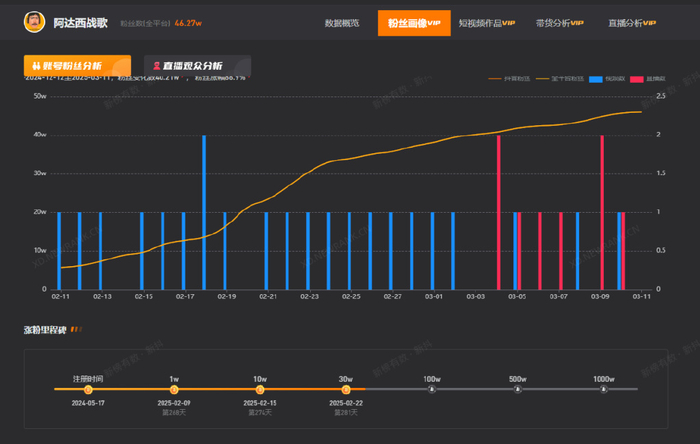Switch to 短视频作品 VIP tab
The image size is (700, 444).
pyautogui.click(x=487, y=23)
